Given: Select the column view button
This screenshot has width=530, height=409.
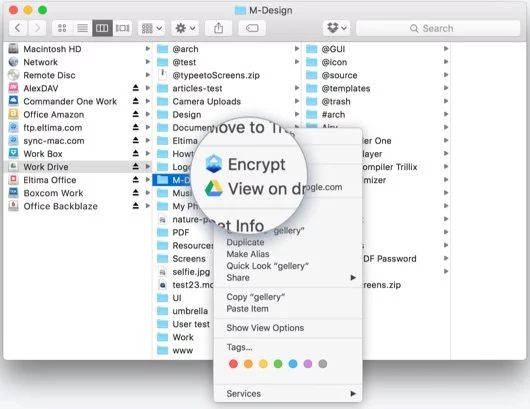Looking at the screenshot, I should pyautogui.click(x=102, y=28).
